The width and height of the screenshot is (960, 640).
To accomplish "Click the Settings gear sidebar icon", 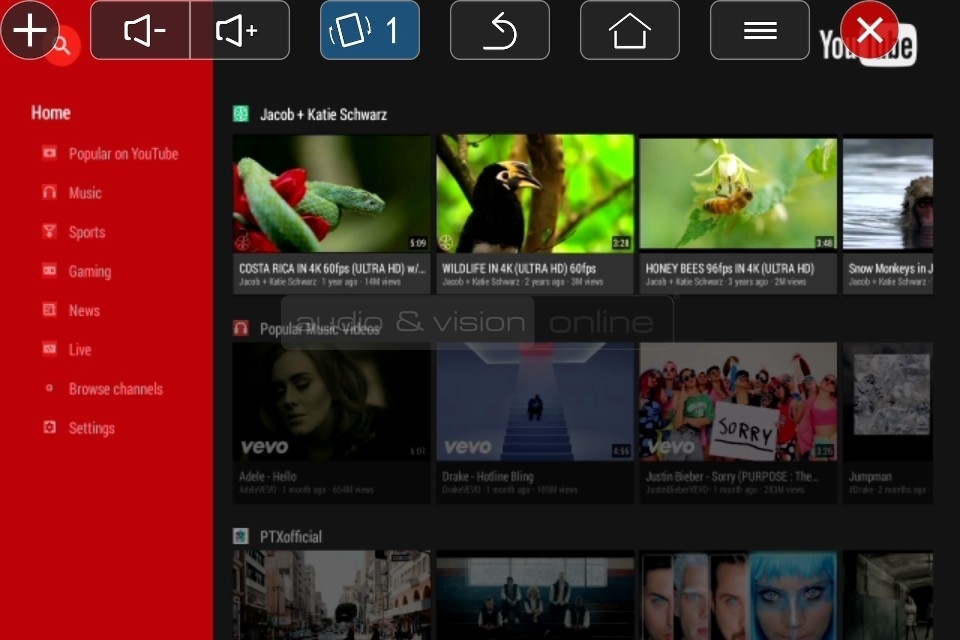I will point(50,427).
